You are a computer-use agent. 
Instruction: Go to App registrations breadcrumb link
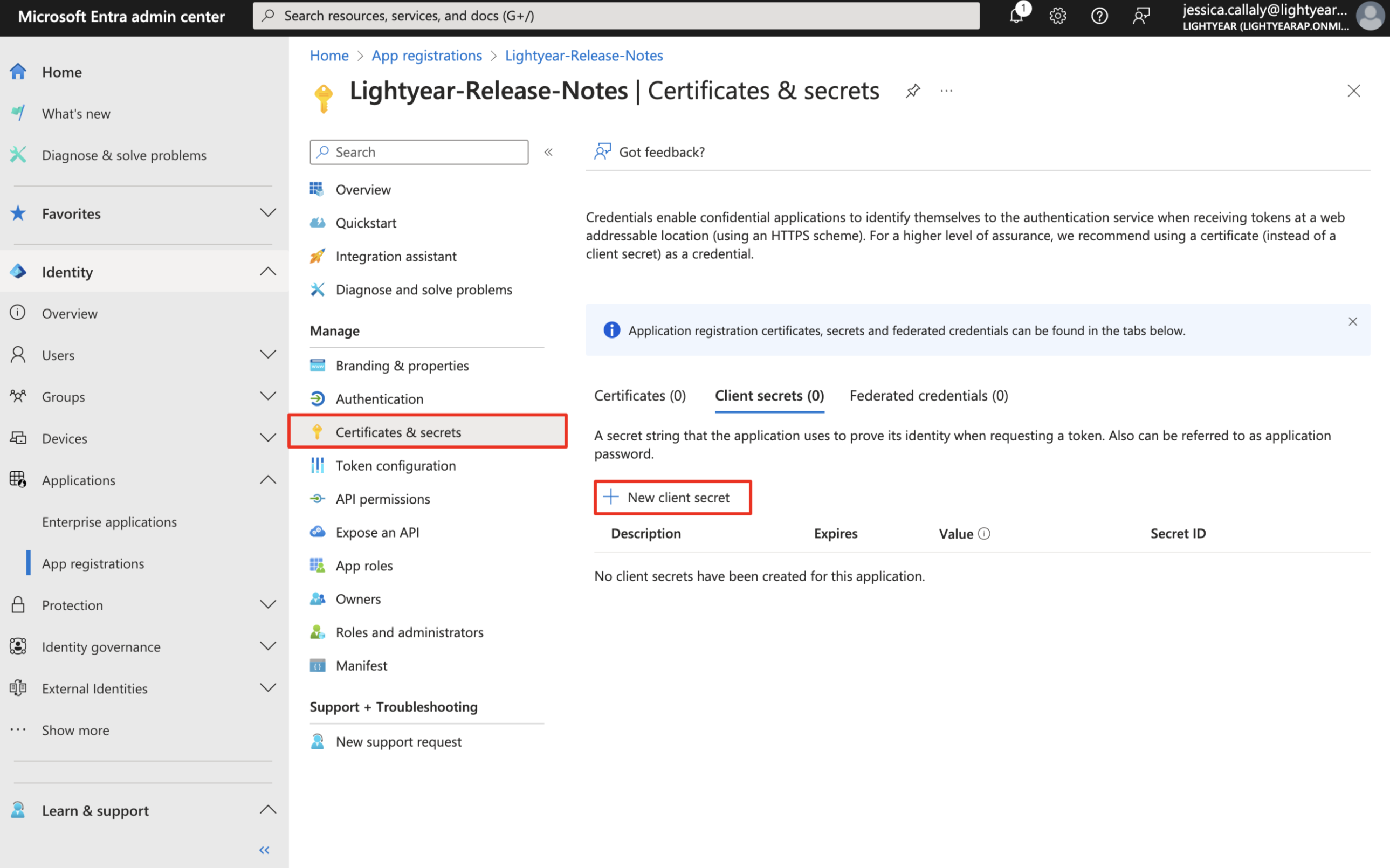(426, 55)
